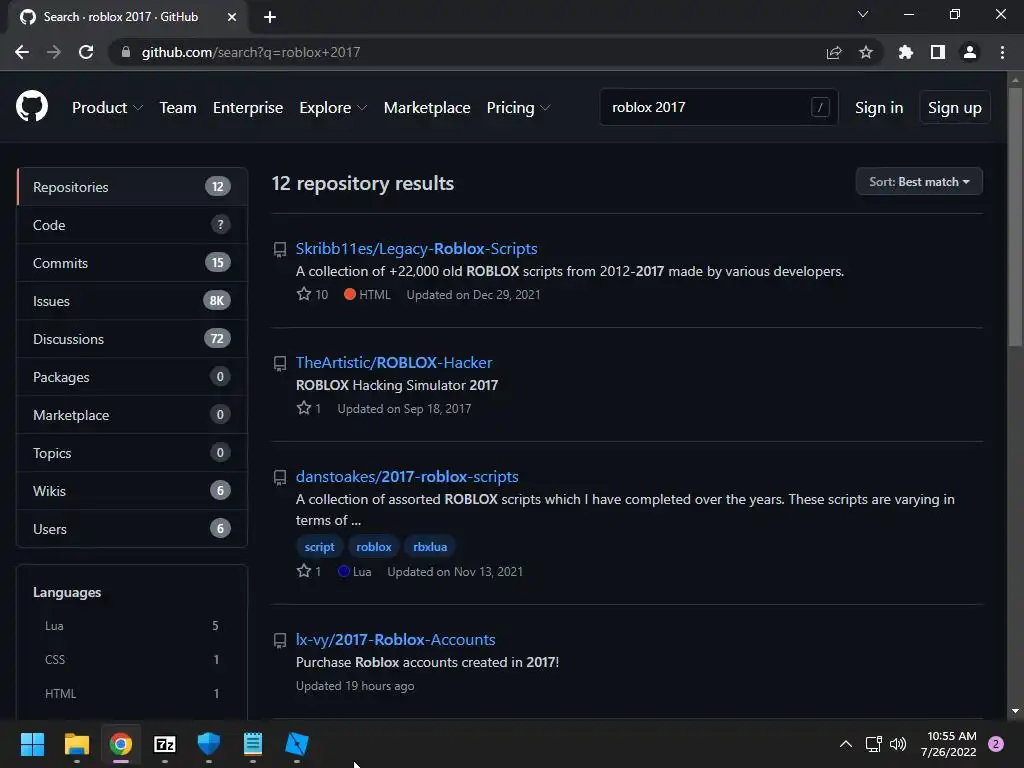The image size is (1024, 768).
Task: Select the Commits filter in sidebar
Action: 132,263
